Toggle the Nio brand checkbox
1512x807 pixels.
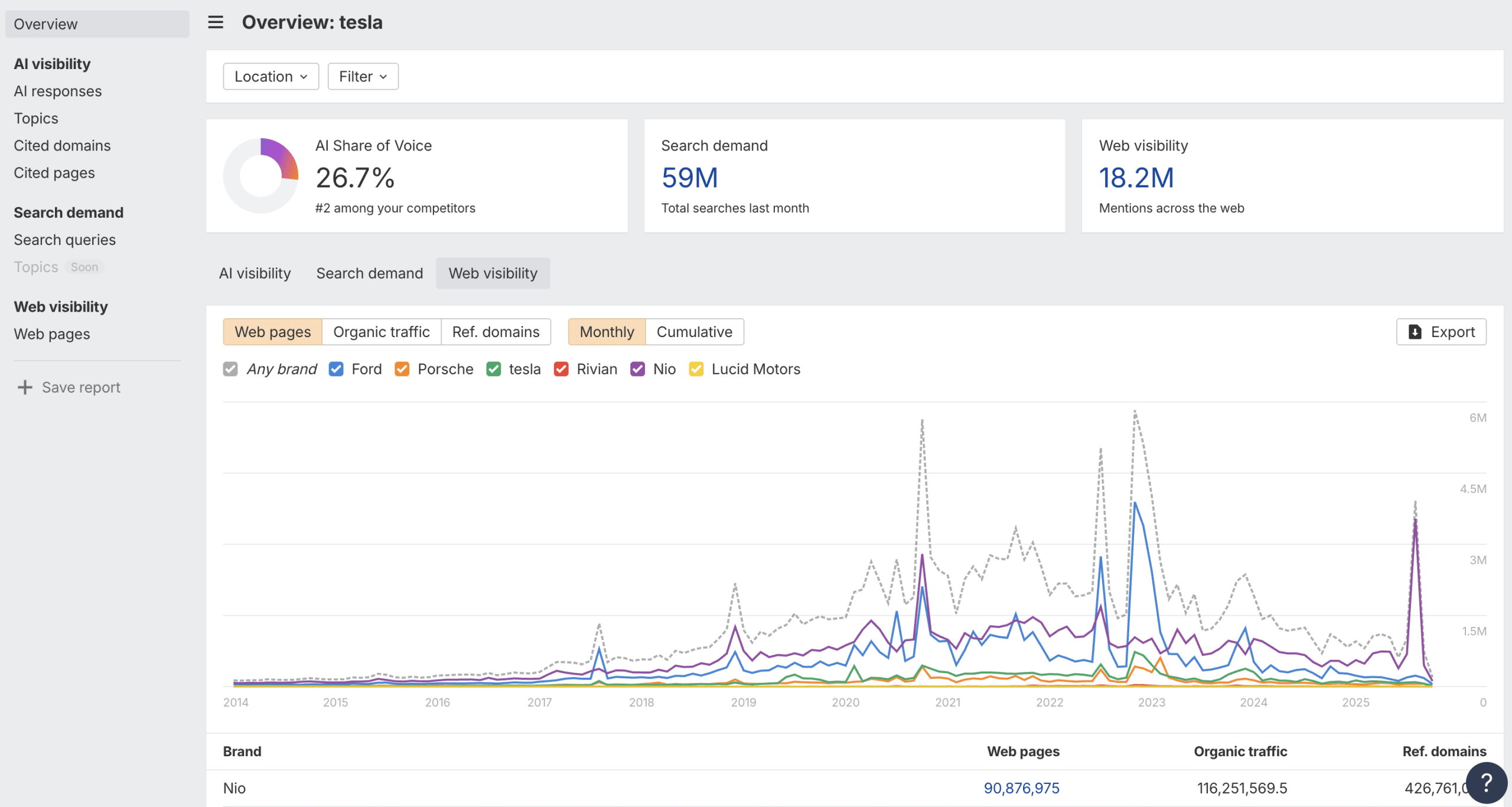pyautogui.click(x=637, y=369)
